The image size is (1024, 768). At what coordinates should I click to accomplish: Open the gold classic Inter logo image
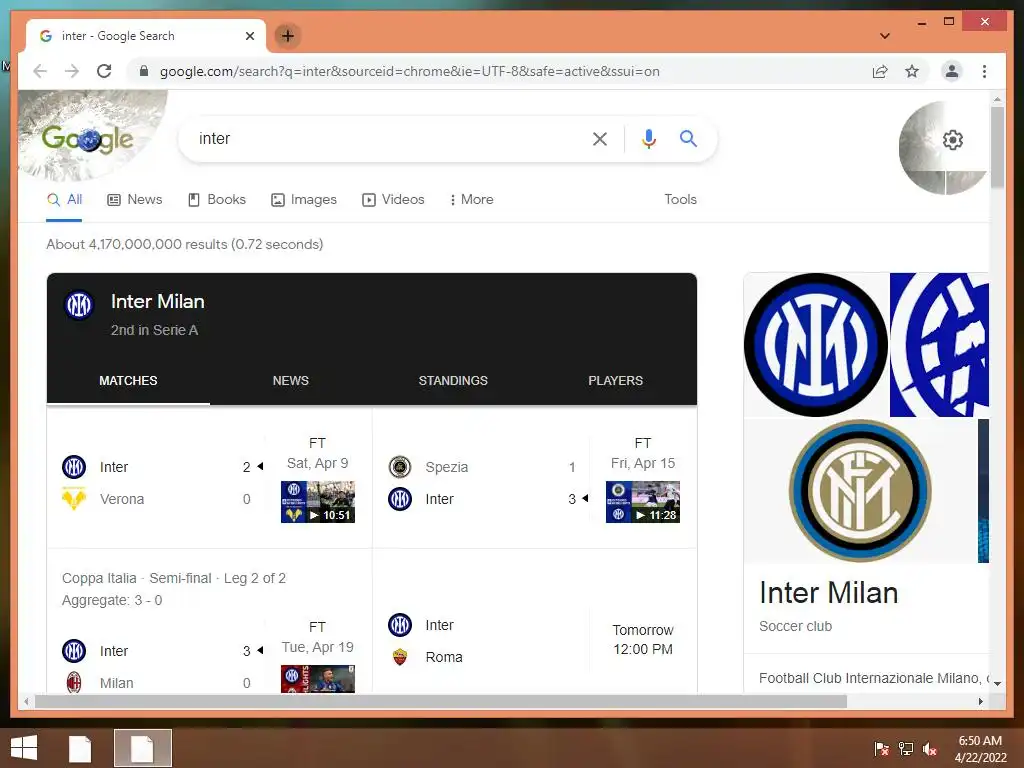[860, 490]
